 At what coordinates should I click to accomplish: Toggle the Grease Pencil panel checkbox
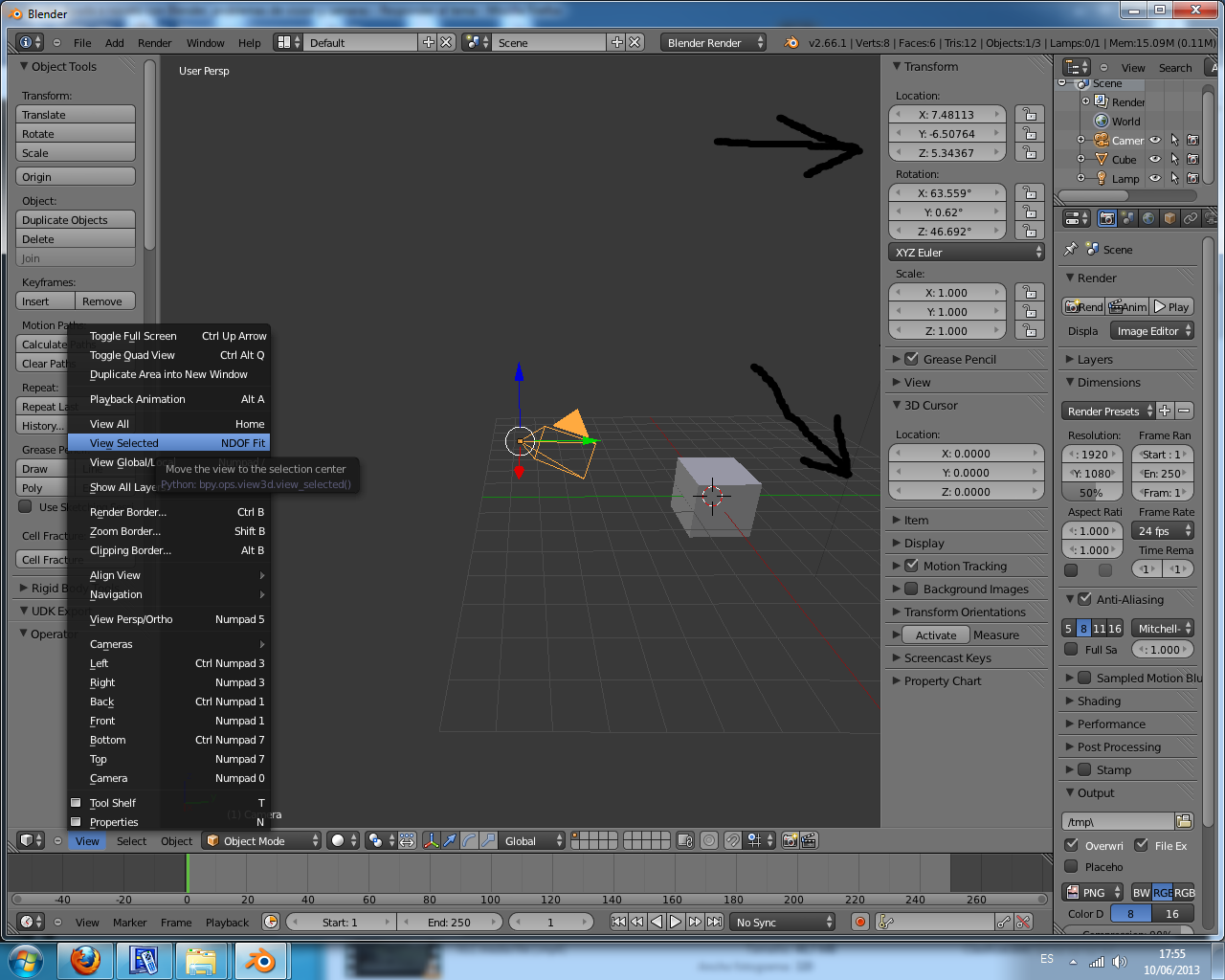coord(912,359)
